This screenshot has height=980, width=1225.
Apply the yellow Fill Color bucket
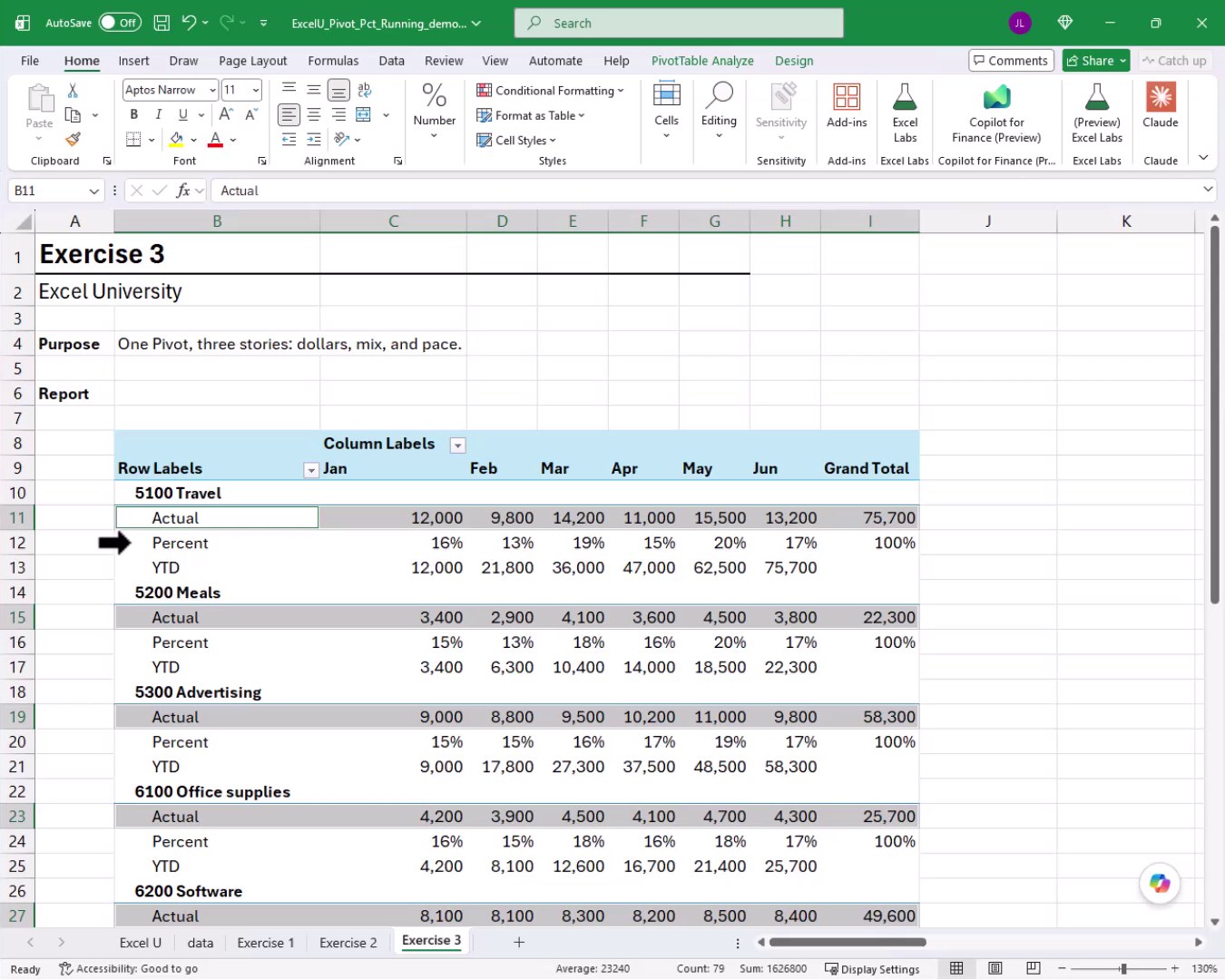coord(176,140)
